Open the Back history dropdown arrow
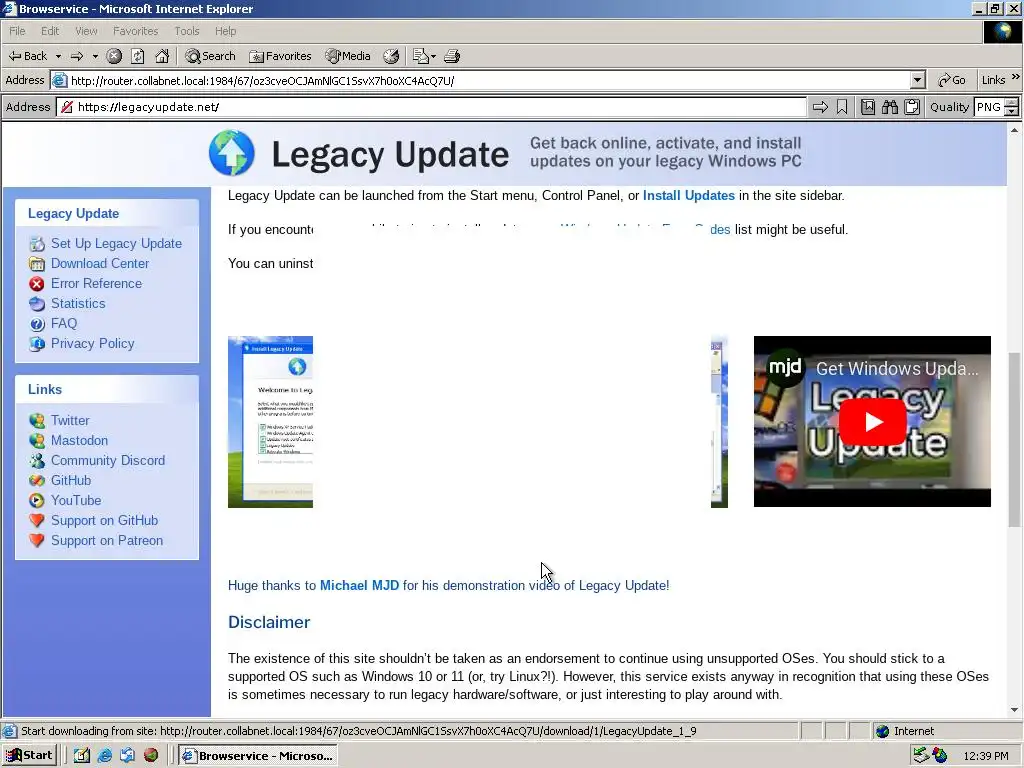This screenshot has width=1024, height=768. click(58, 56)
